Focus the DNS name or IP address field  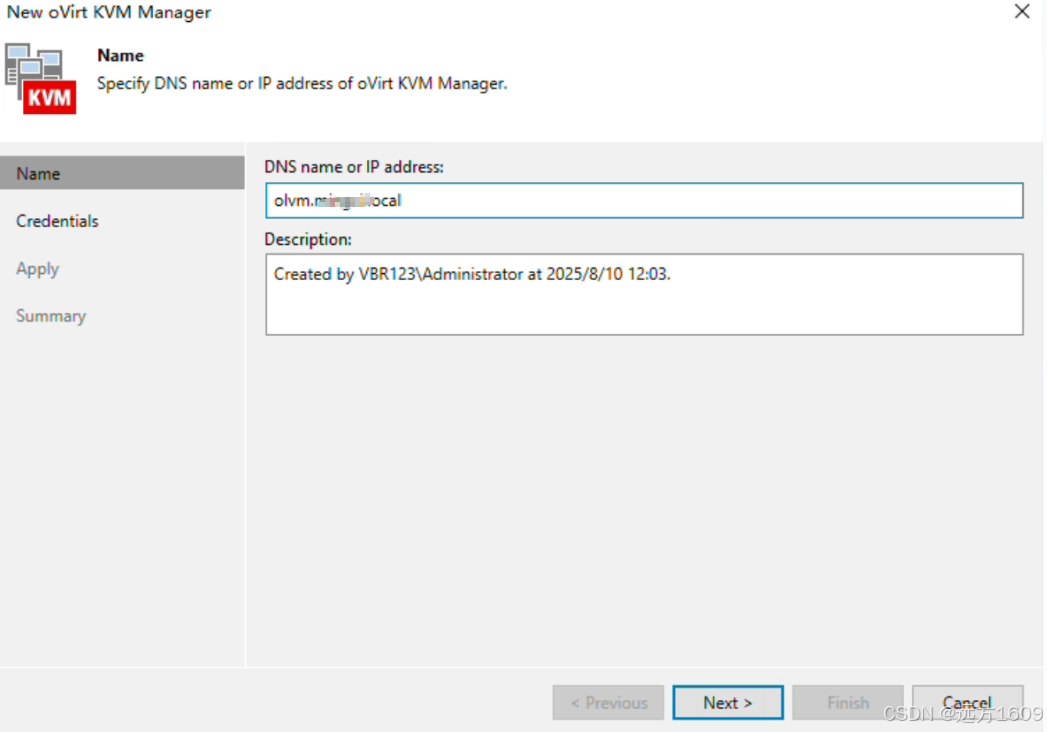coord(644,200)
